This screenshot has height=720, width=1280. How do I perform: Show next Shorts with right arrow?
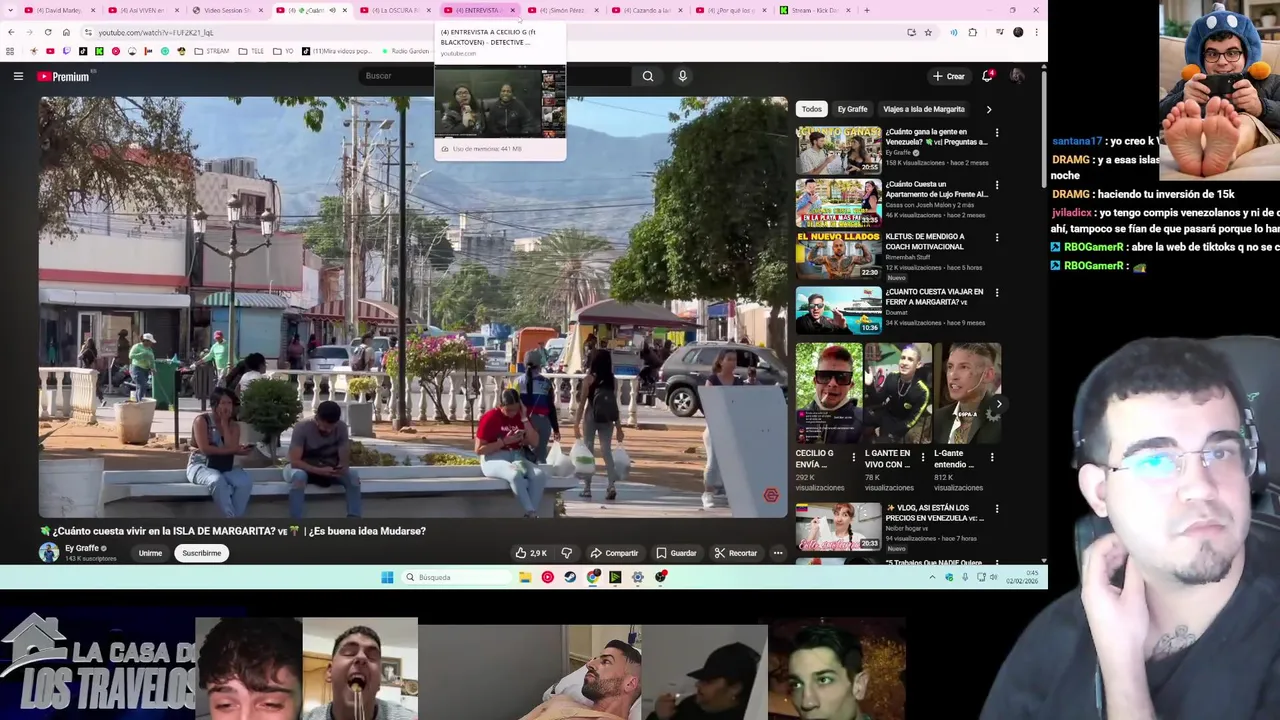click(x=998, y=404)
